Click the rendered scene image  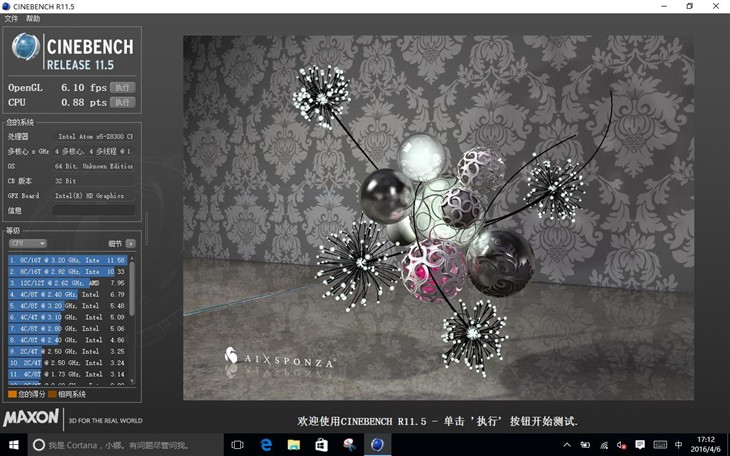point(438,218)
